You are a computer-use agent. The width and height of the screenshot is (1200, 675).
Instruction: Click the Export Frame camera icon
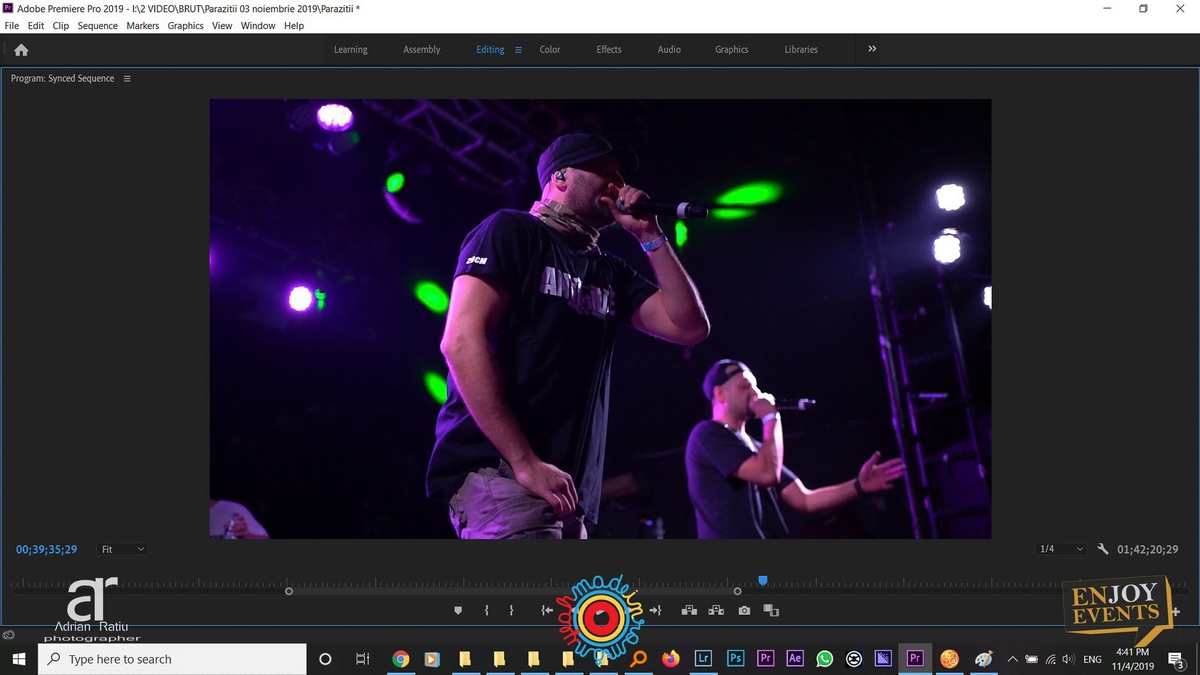744,610
